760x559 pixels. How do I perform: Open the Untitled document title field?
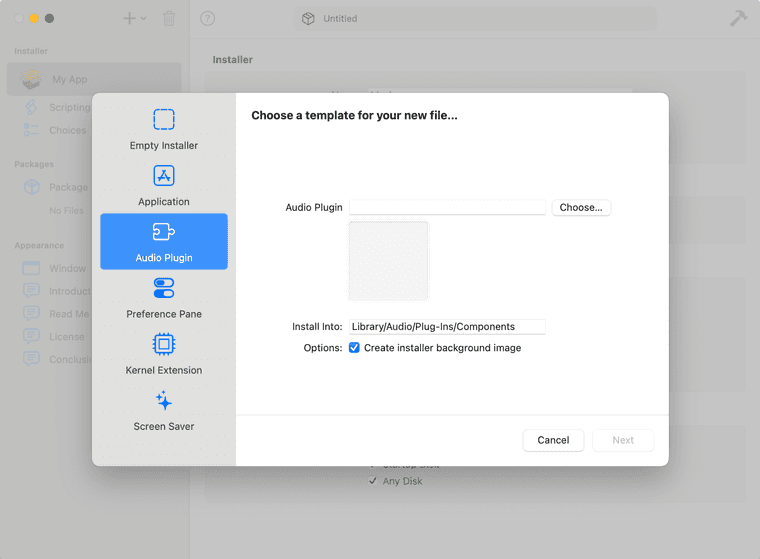tap(475, 18)
